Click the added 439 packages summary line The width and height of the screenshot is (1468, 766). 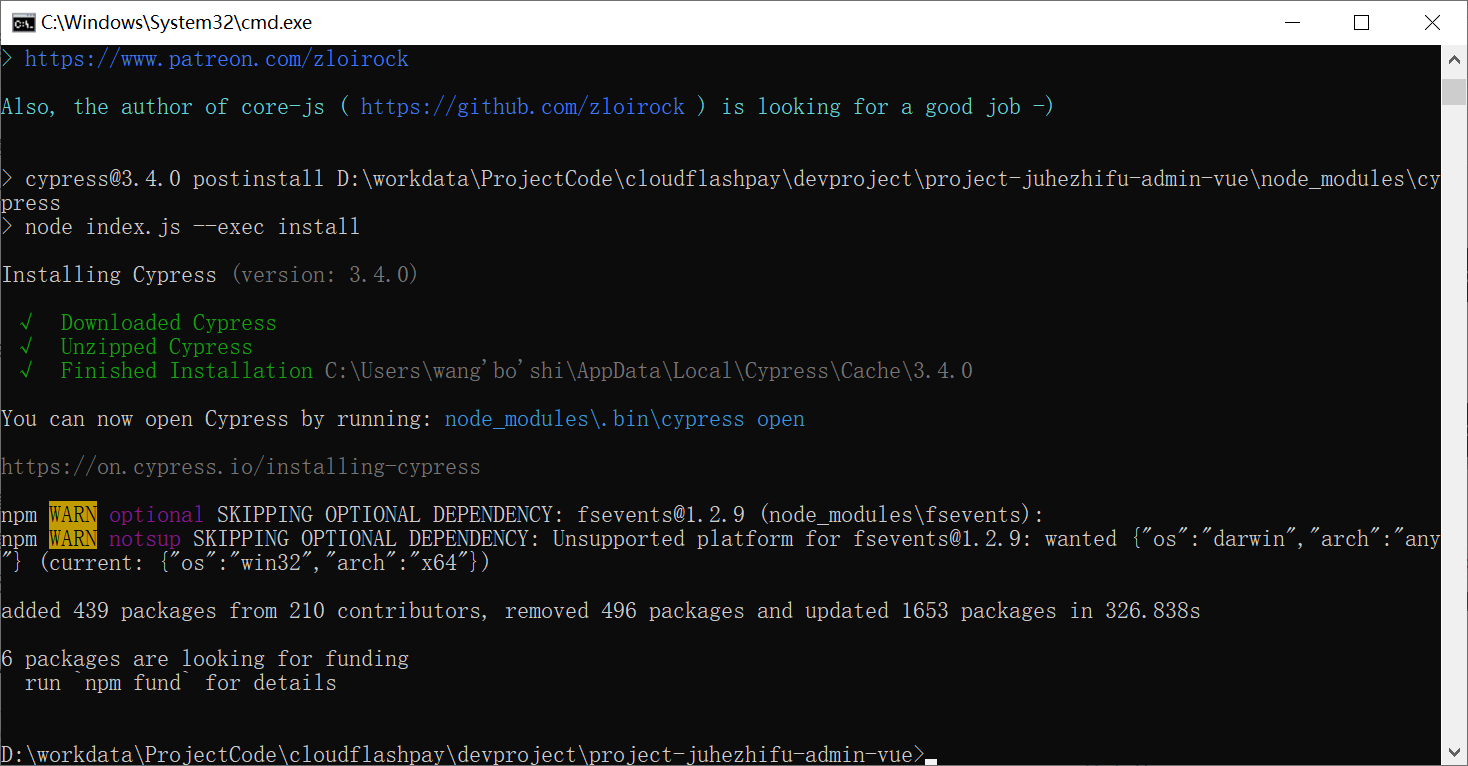[x=600, y=610]
